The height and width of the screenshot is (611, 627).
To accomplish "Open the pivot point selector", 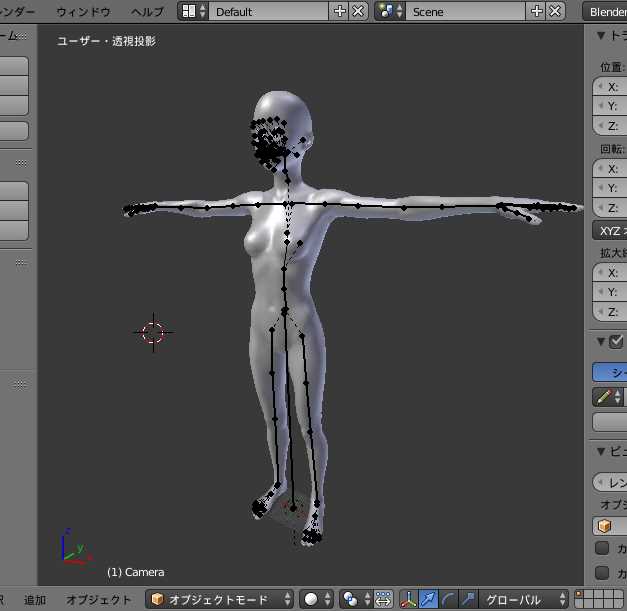I will (355, 599).
